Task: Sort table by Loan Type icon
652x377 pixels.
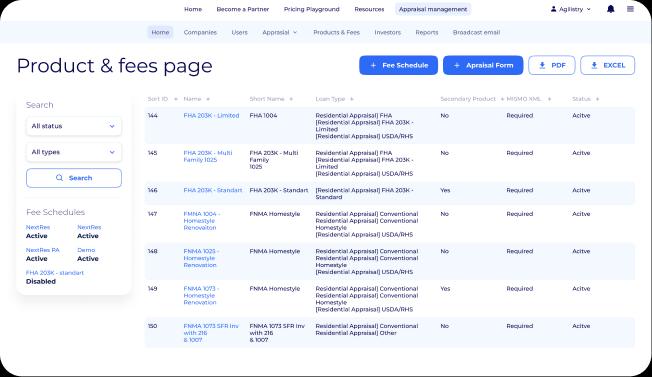Action: [x=352, y=99]
